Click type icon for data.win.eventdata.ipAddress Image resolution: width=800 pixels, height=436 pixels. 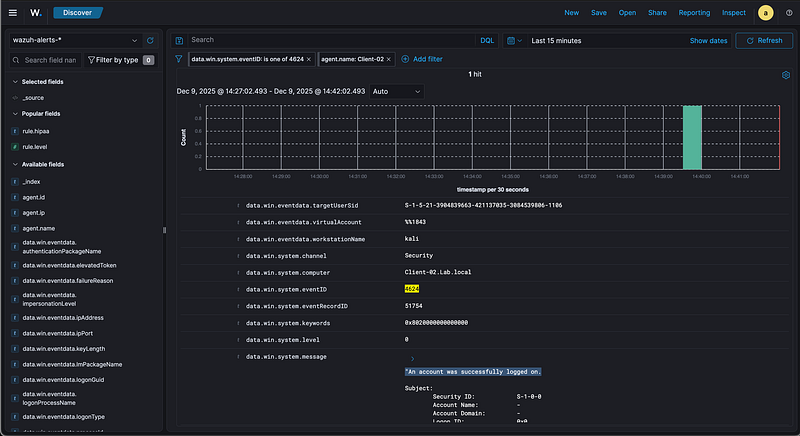[15, 318]
